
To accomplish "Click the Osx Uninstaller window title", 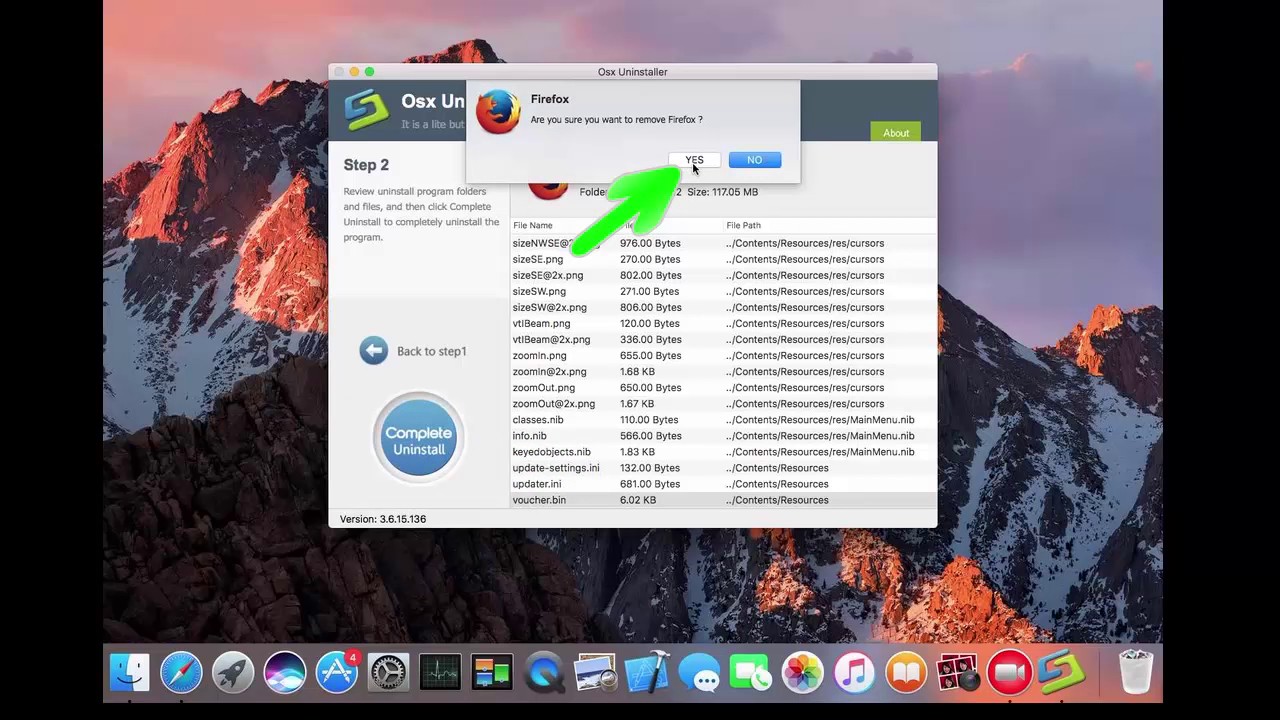I will point(632,72).
